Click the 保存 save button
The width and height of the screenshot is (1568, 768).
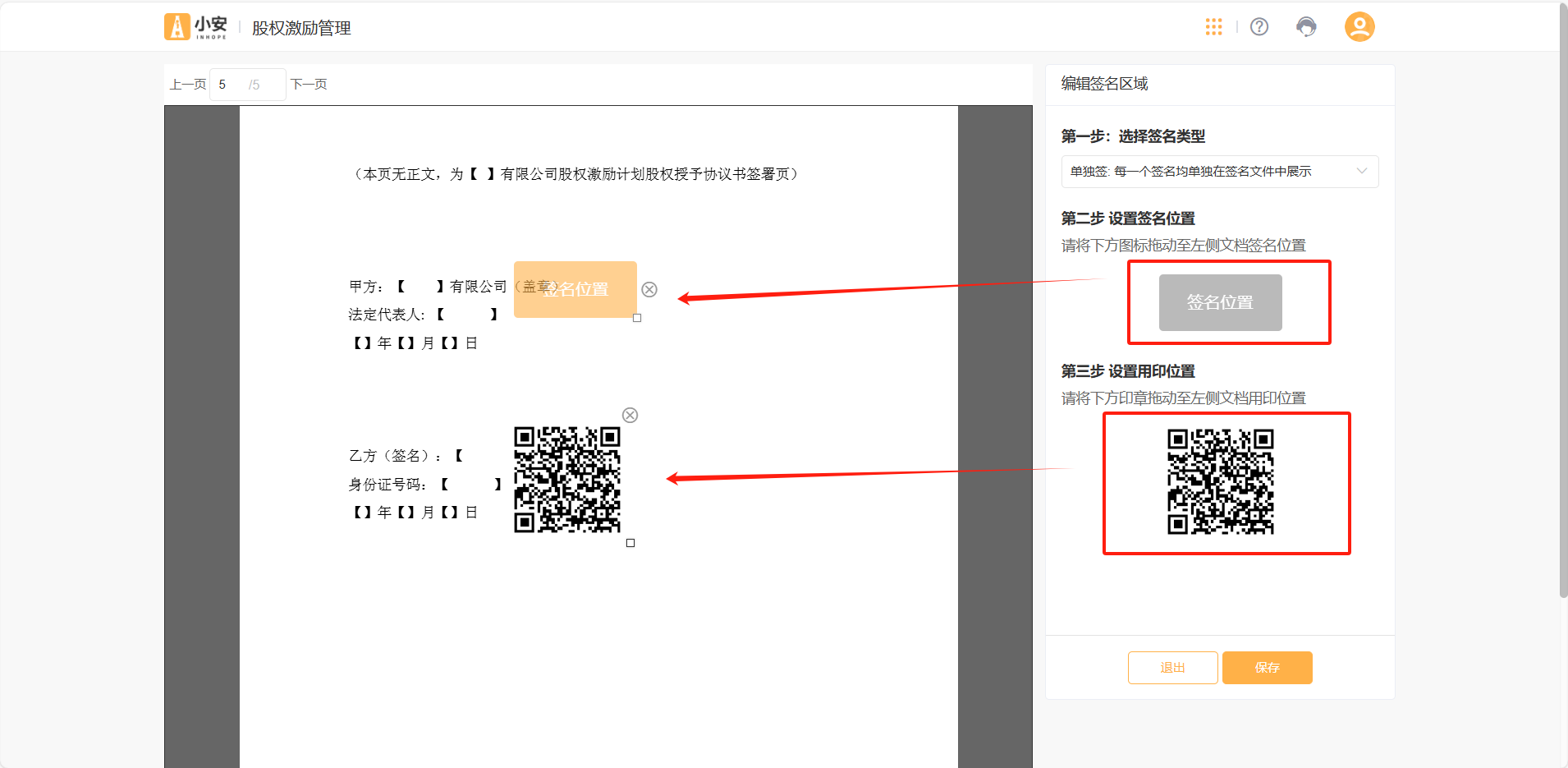pos(1267,668)
